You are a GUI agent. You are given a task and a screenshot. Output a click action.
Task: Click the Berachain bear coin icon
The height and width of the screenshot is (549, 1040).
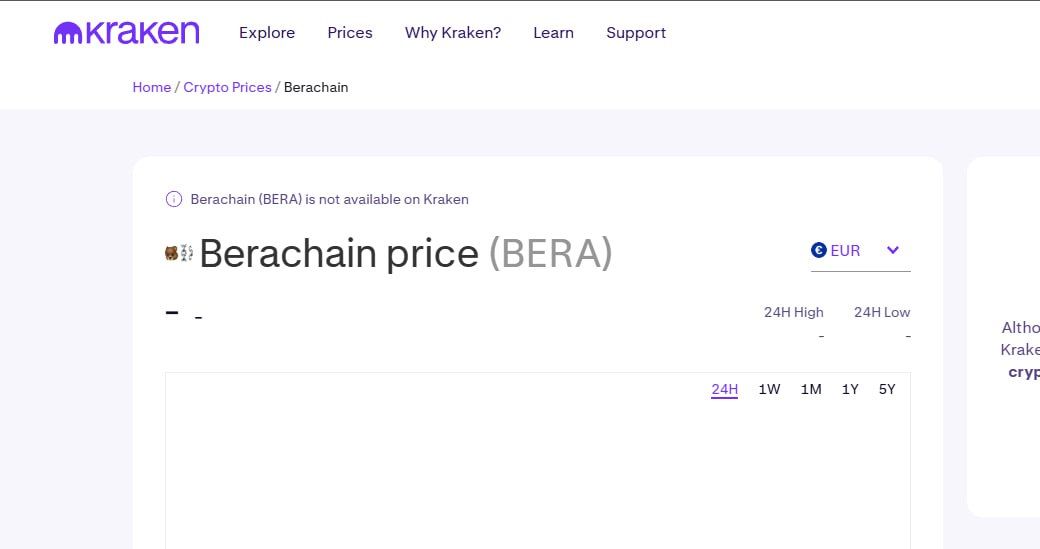point(179,253)
